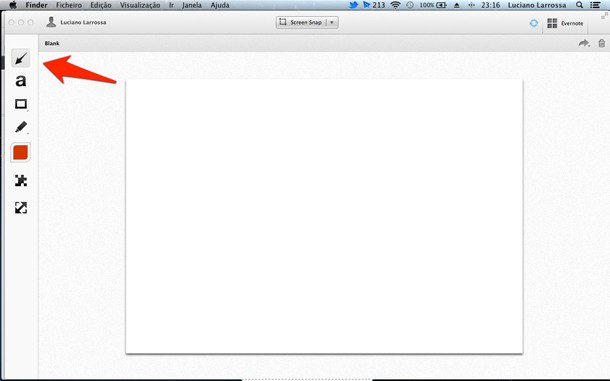610x381 pixels.
Task: Open the Luciano Larrossa account
Action: point(76,22)
